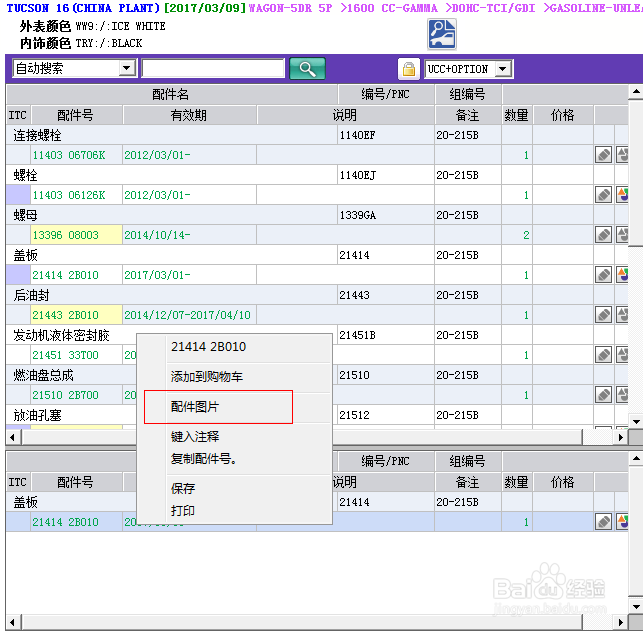Click note pencil icon for 21510 2B700
The width and height of the screenshot is (643, 631).
pos(603,395)
